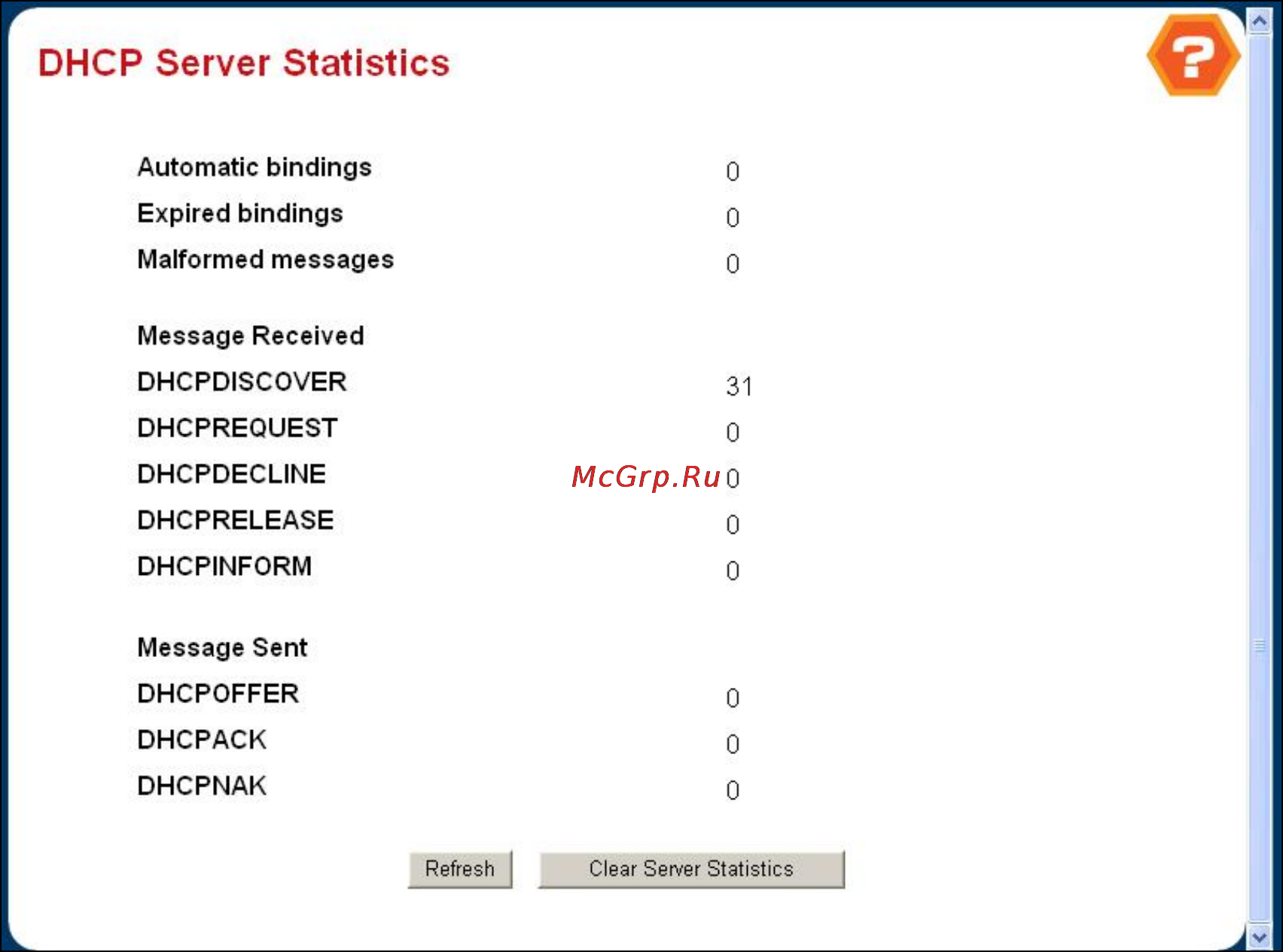
Task: Select the Message Received section header
Action: click(251, 336)
